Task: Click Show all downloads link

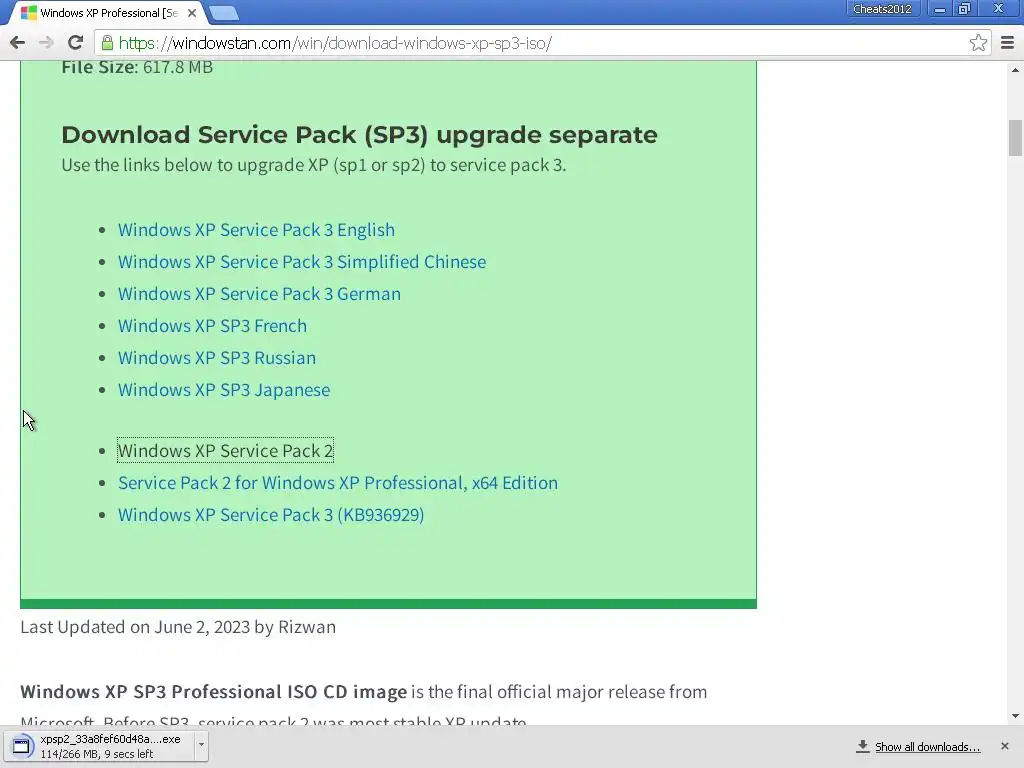Action: tap(927, 747)
